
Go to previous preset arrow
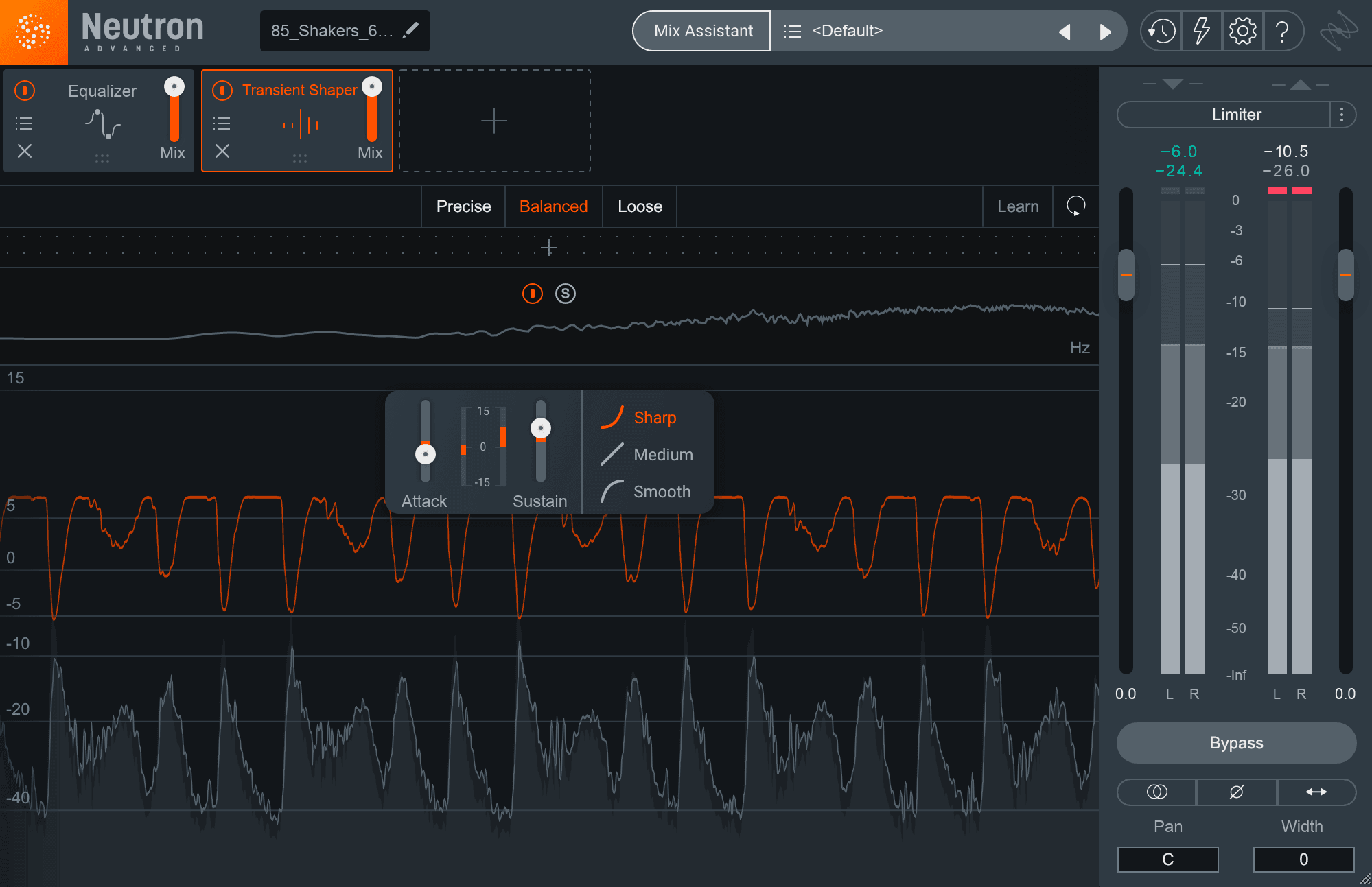1065,32
